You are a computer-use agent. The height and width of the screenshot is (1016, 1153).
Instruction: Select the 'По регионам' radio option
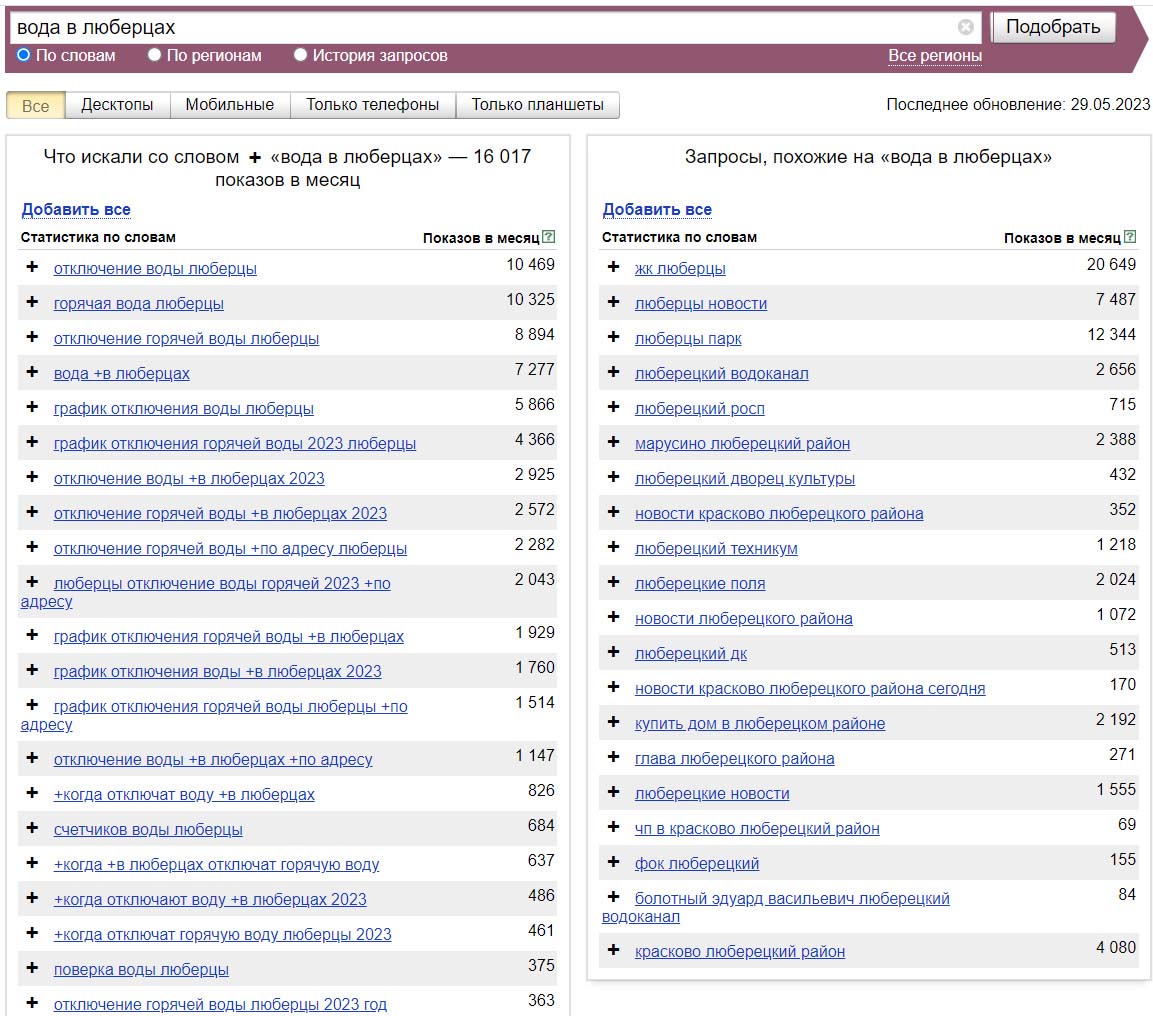(x=154, y=55)
